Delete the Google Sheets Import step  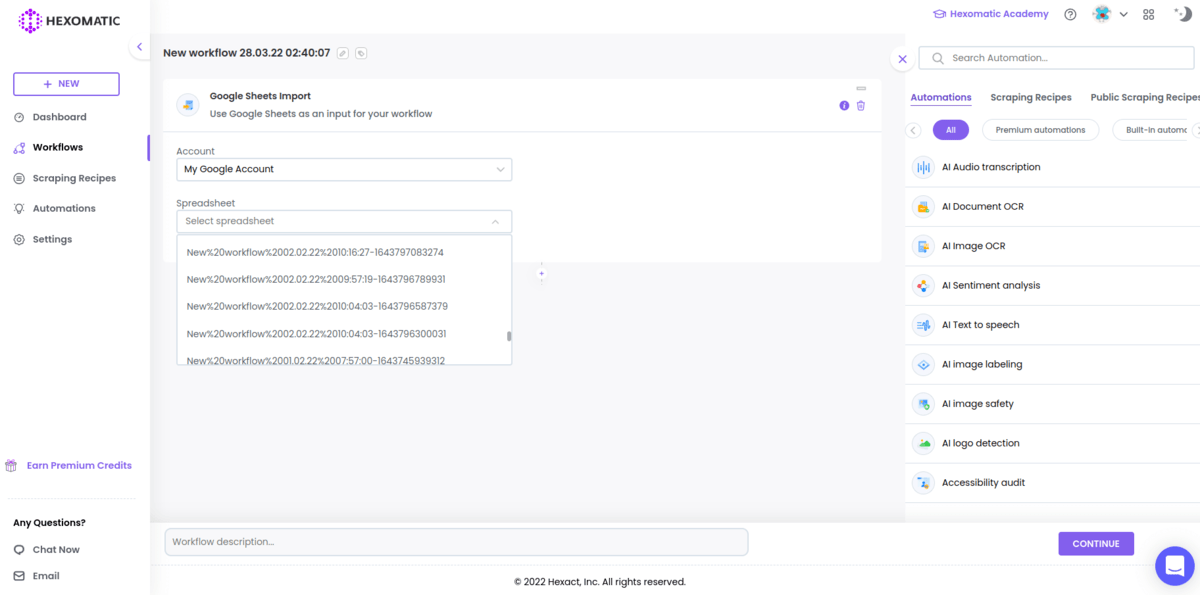coord(861,106)
